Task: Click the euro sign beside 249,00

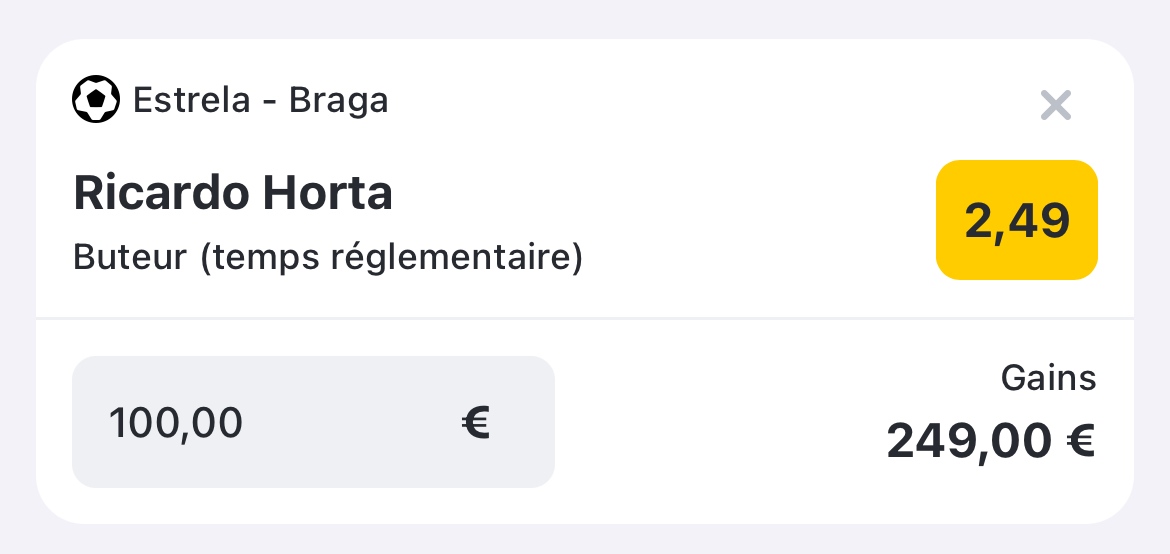Action: click(1080, 441)
